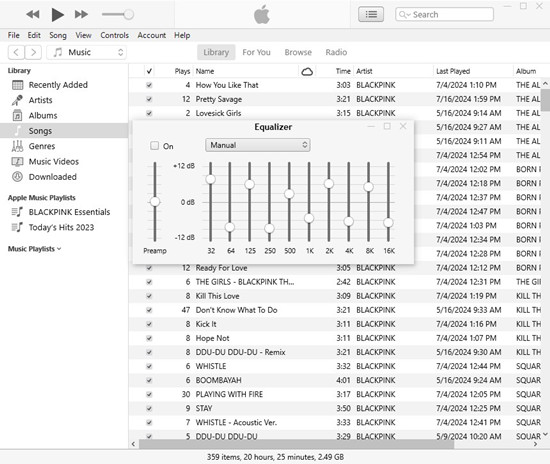Screen dimensions: 550x464
Task: Click the vertical scrollbar thumb of song list
Action: point(545,100)
